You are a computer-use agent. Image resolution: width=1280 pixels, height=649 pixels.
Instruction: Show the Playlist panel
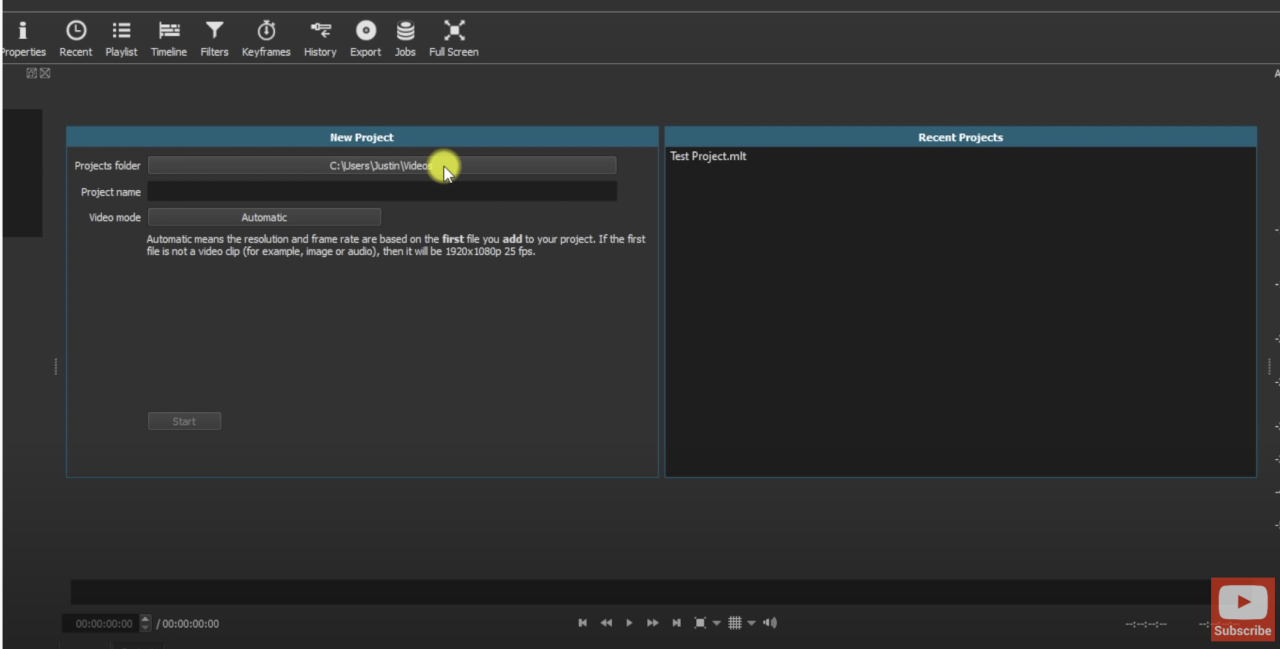(x=121, y=37)
